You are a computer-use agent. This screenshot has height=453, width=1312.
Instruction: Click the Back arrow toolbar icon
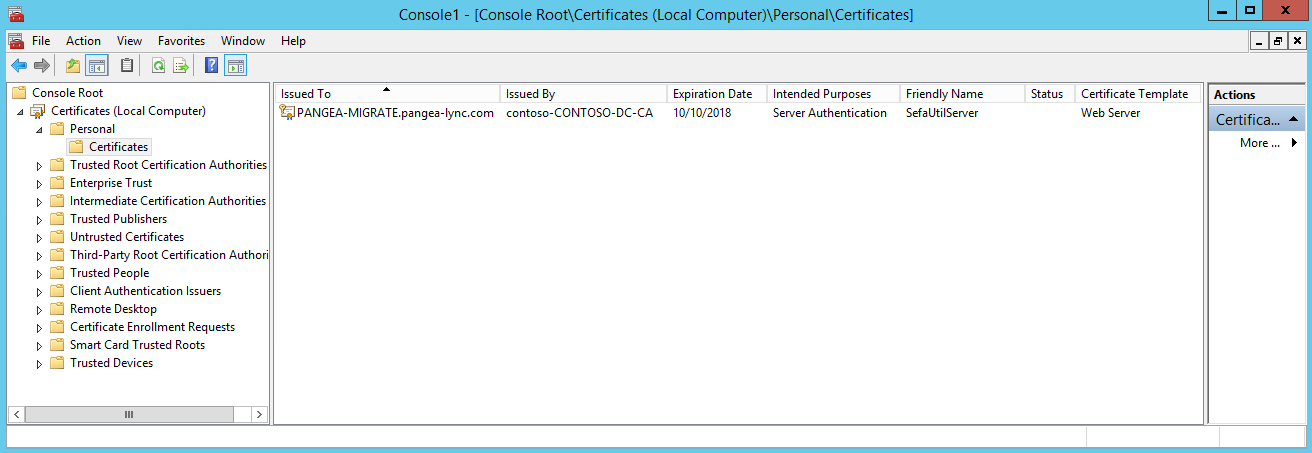(x=18, y=66)
